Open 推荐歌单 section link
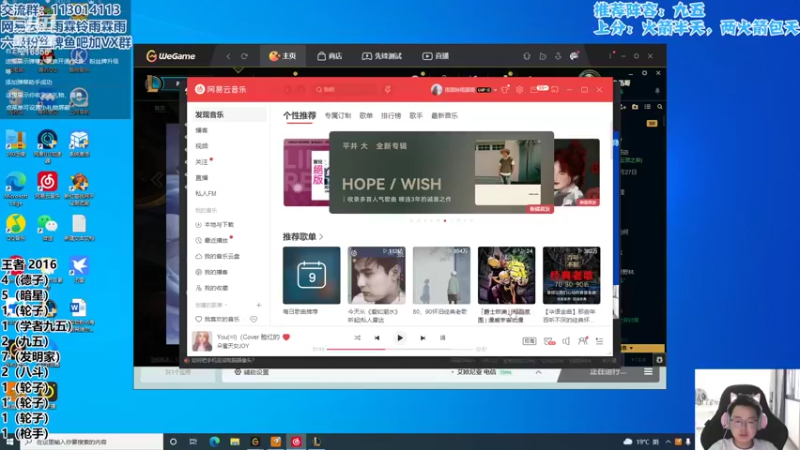Screen dimensions: 800x450 tap(303, 237)
